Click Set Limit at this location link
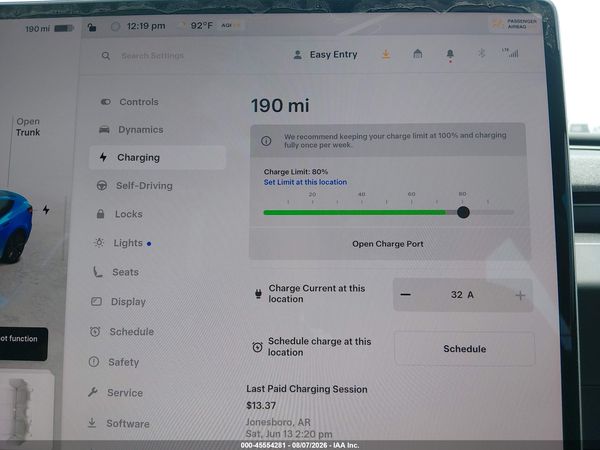 click(x=305, y=182)
